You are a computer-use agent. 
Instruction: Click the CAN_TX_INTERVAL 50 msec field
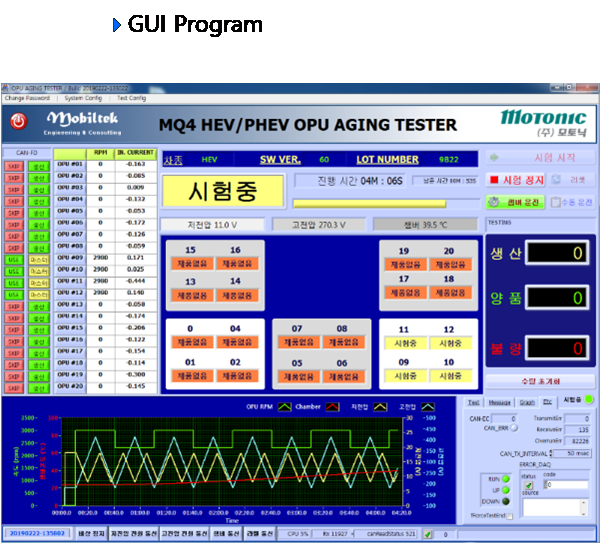coord(572,454)
